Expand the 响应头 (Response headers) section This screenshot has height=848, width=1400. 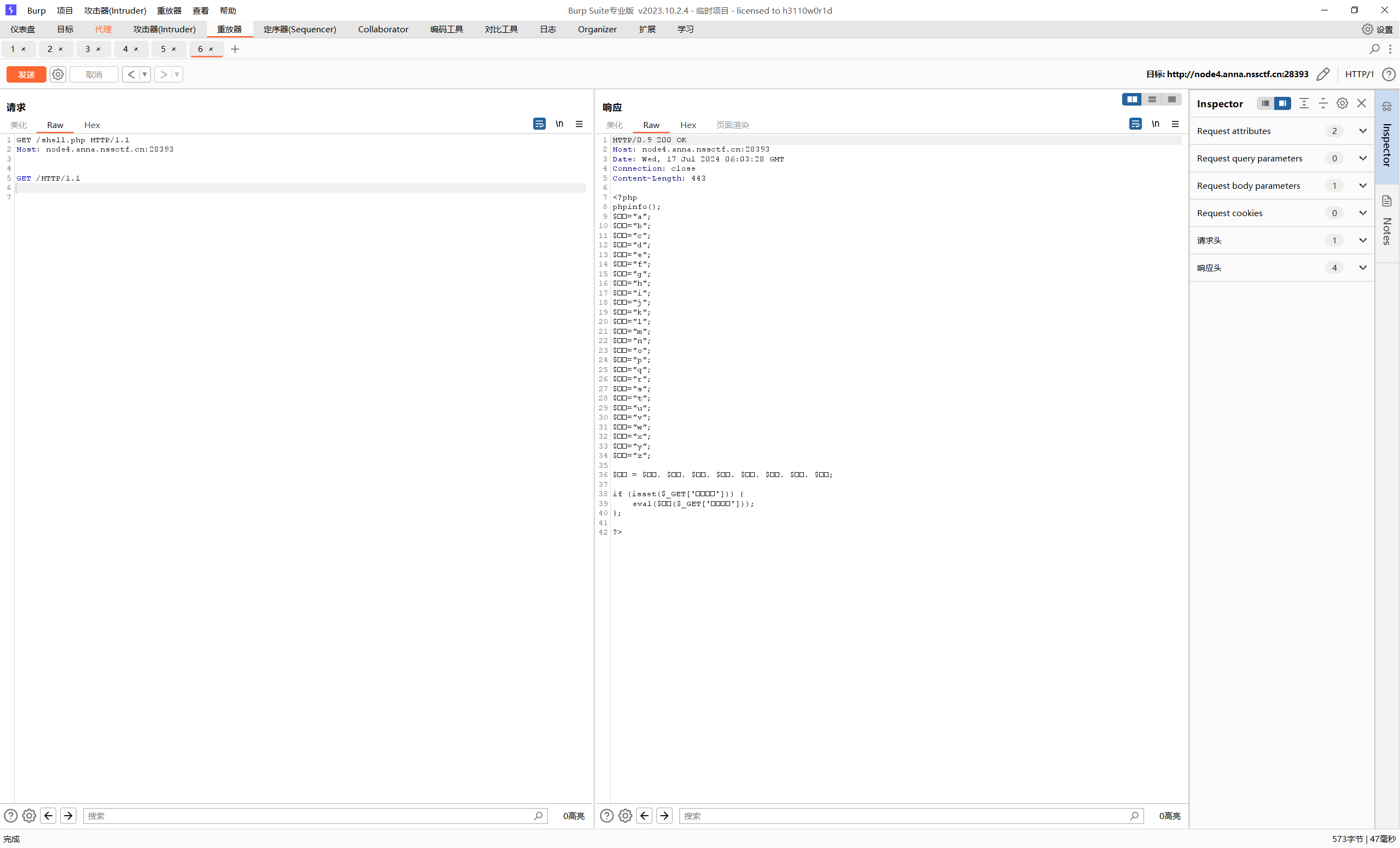coord(1363,267)
